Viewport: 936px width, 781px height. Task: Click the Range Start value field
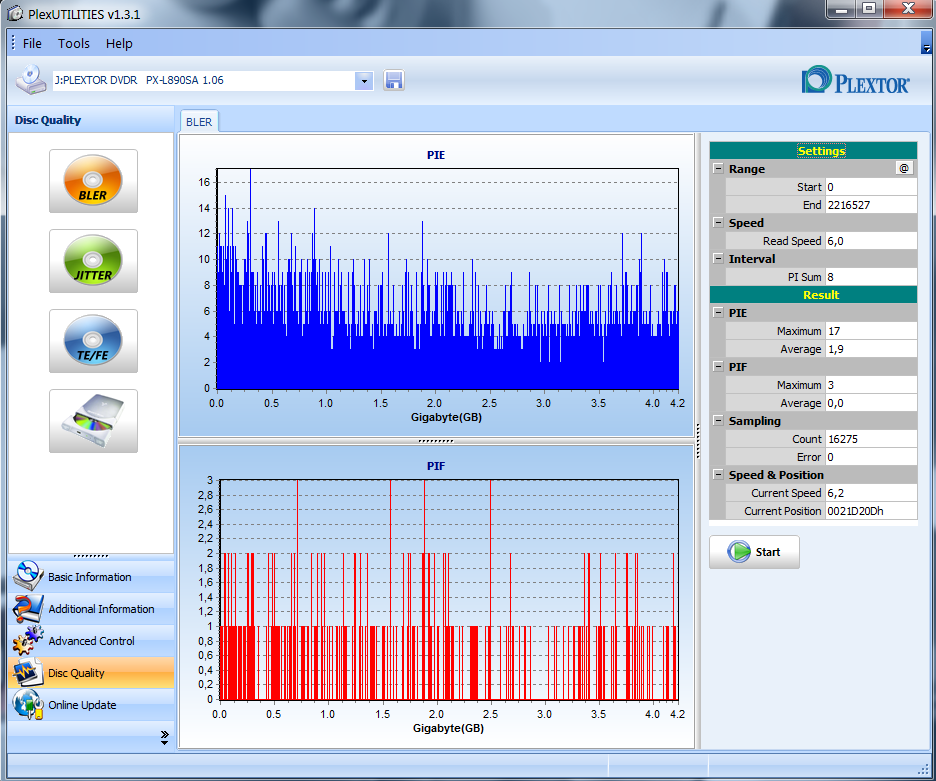(x=871, y=187)
